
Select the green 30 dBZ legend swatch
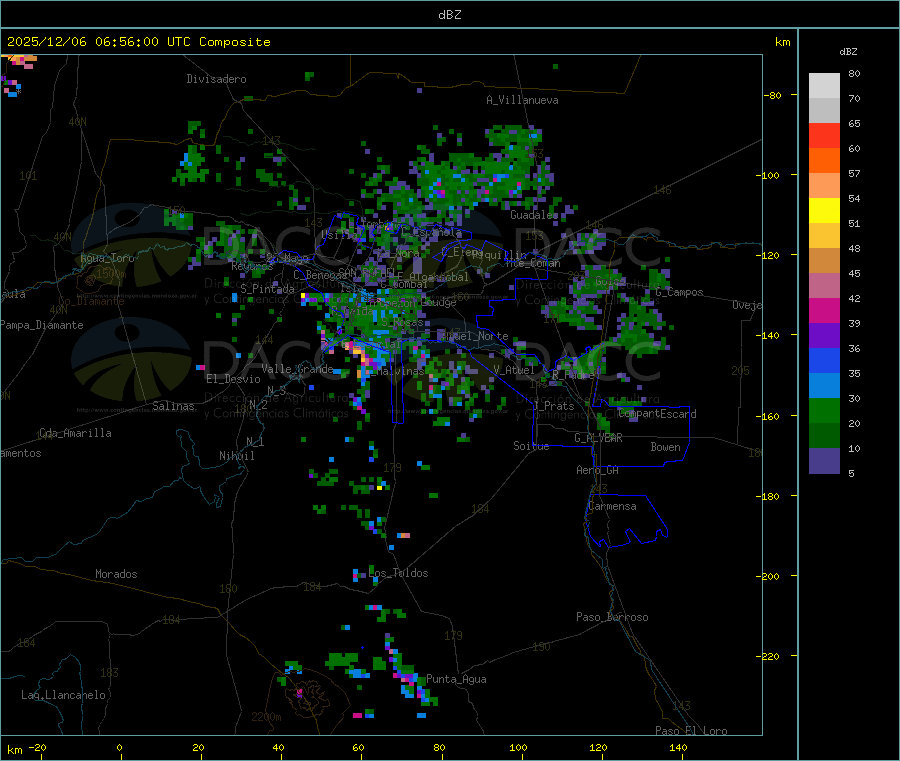tap(824, 410)
